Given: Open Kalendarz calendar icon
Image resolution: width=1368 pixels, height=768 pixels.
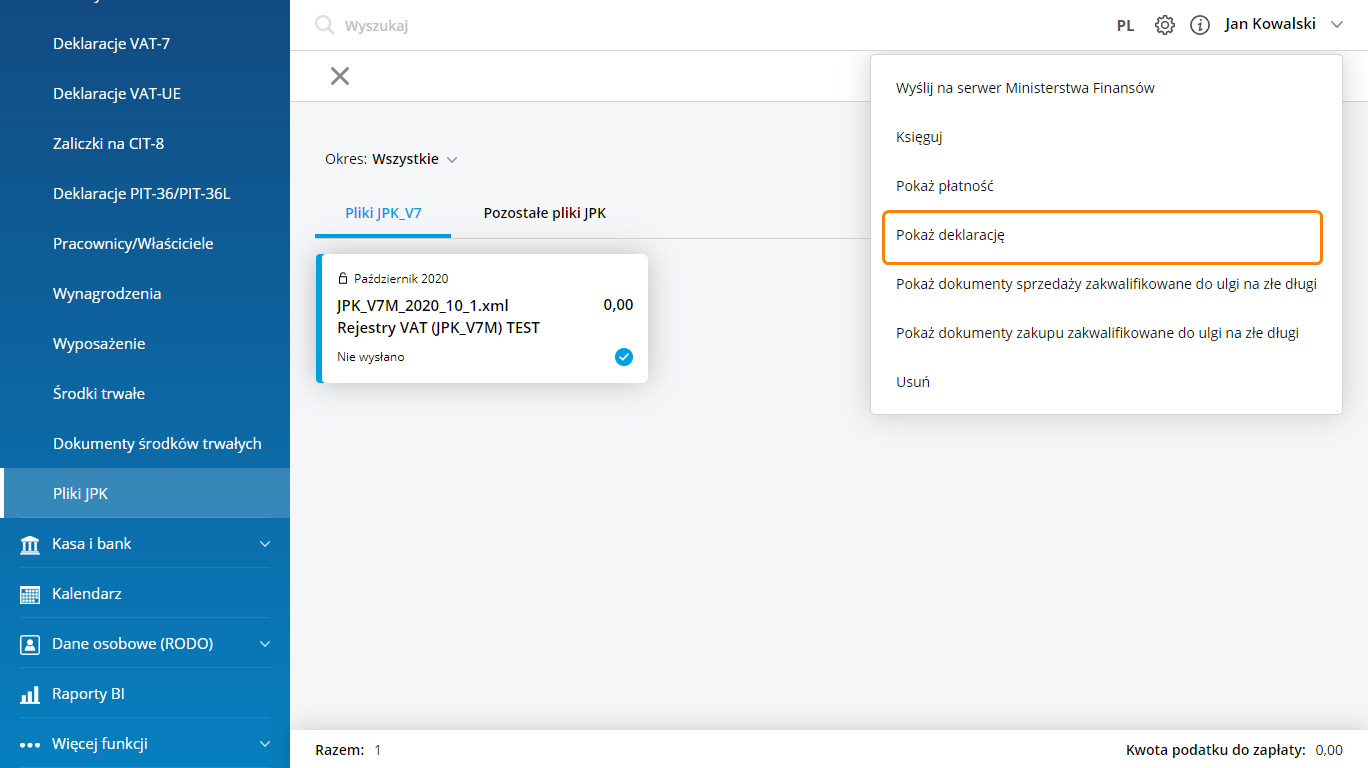Looking at the screenshot, I should click(x=30, y=594).
